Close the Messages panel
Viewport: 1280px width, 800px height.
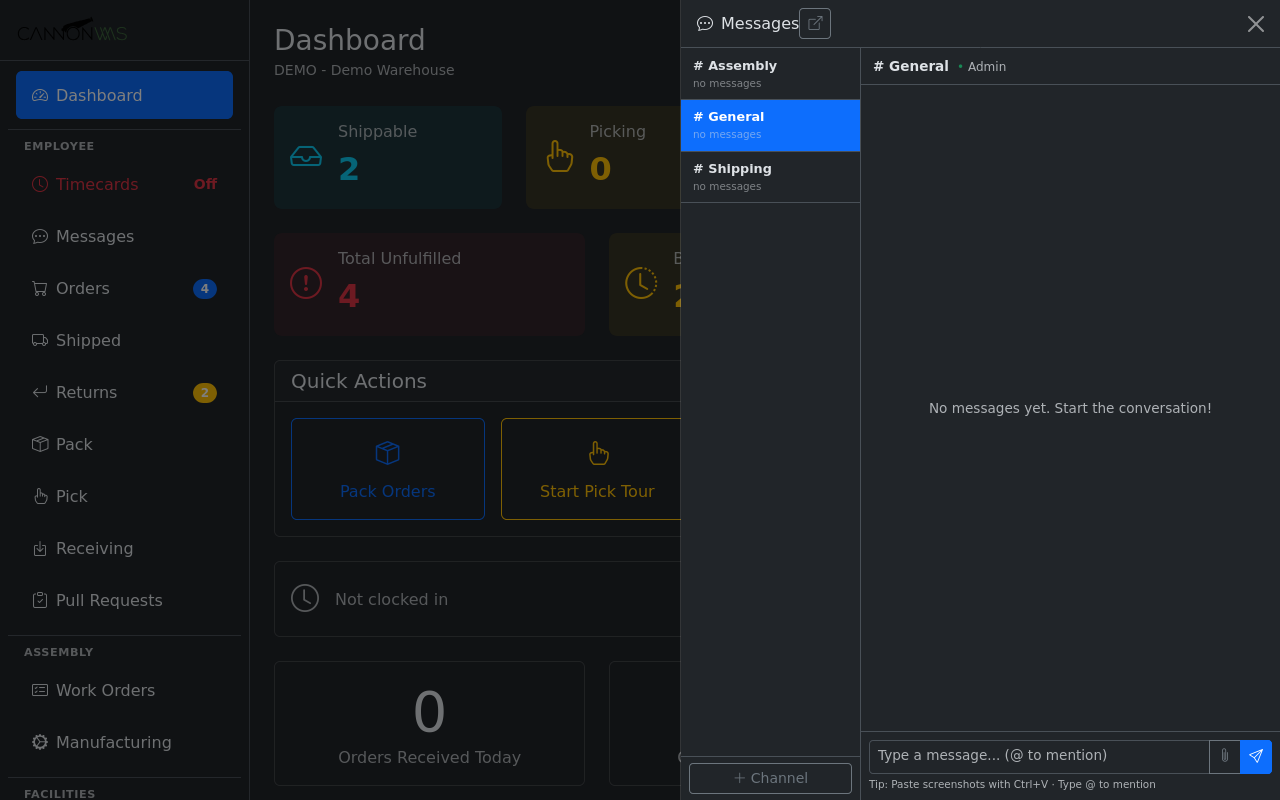[1255, 23]
